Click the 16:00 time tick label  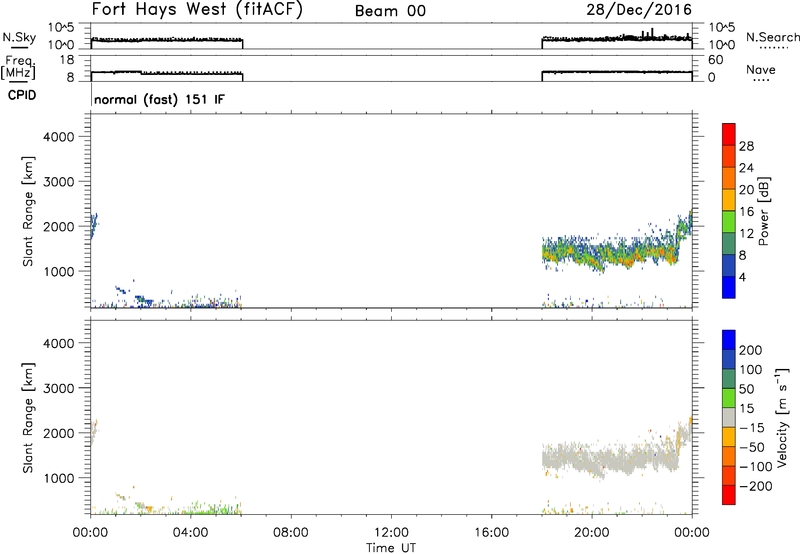(x=491, y=533)
